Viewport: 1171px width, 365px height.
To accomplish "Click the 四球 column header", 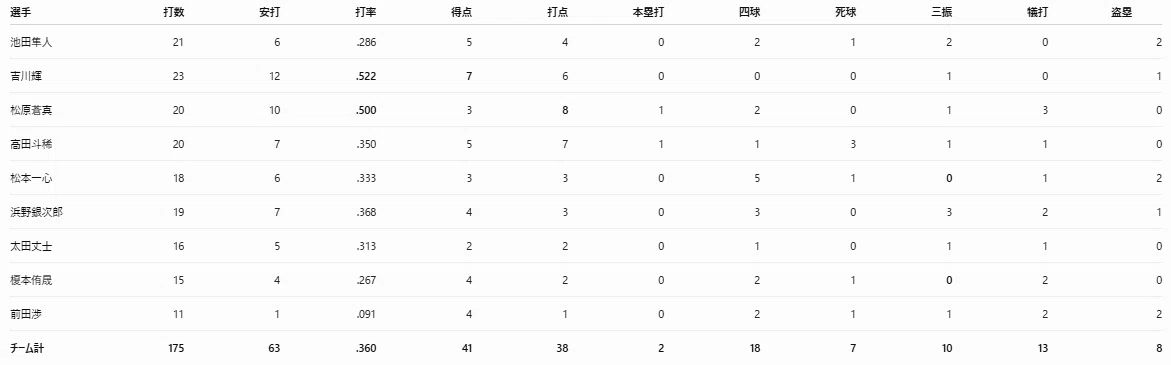I will [x=750, y=12].
